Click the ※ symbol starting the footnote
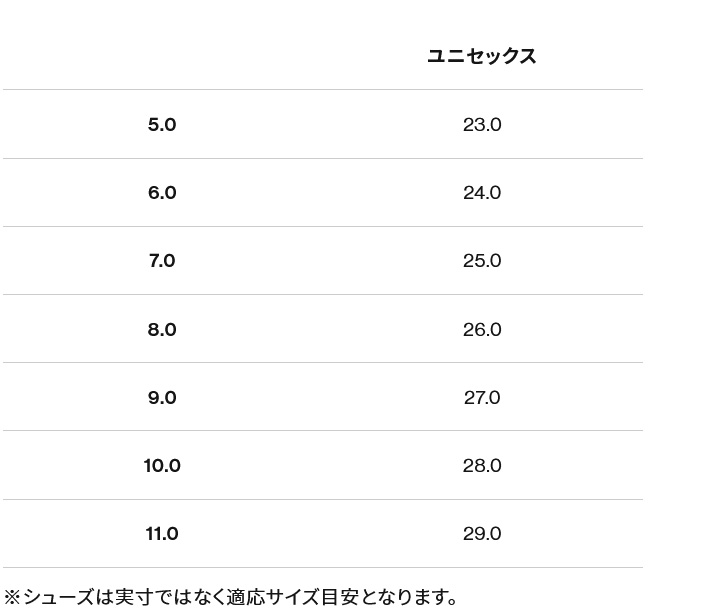 click(x=13, y=597)
